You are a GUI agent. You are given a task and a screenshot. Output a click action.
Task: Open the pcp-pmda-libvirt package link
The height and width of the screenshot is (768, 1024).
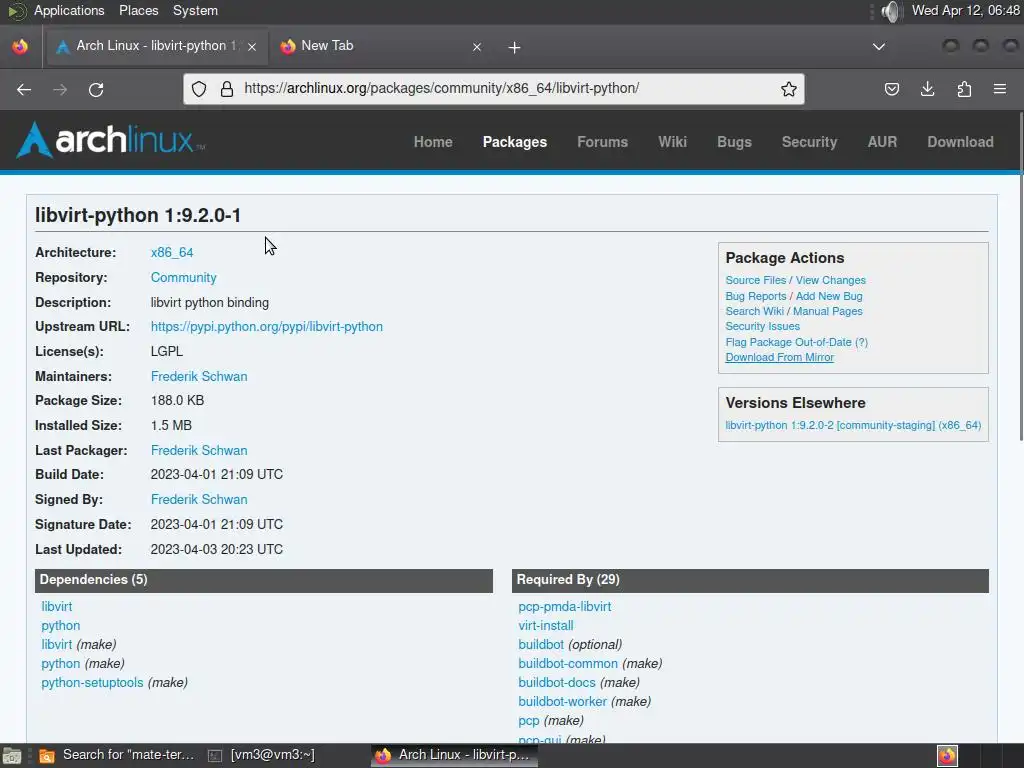[x=564, y=607]
